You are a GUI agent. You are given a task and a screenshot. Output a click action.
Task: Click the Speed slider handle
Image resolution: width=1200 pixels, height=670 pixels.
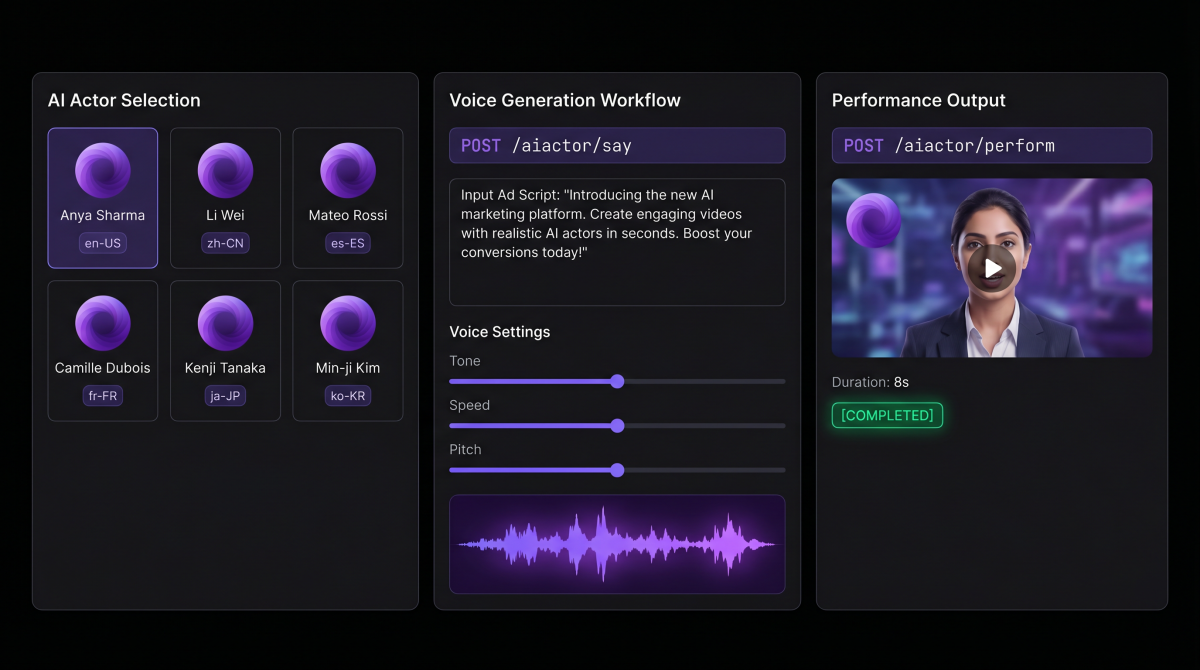point(617,426)
